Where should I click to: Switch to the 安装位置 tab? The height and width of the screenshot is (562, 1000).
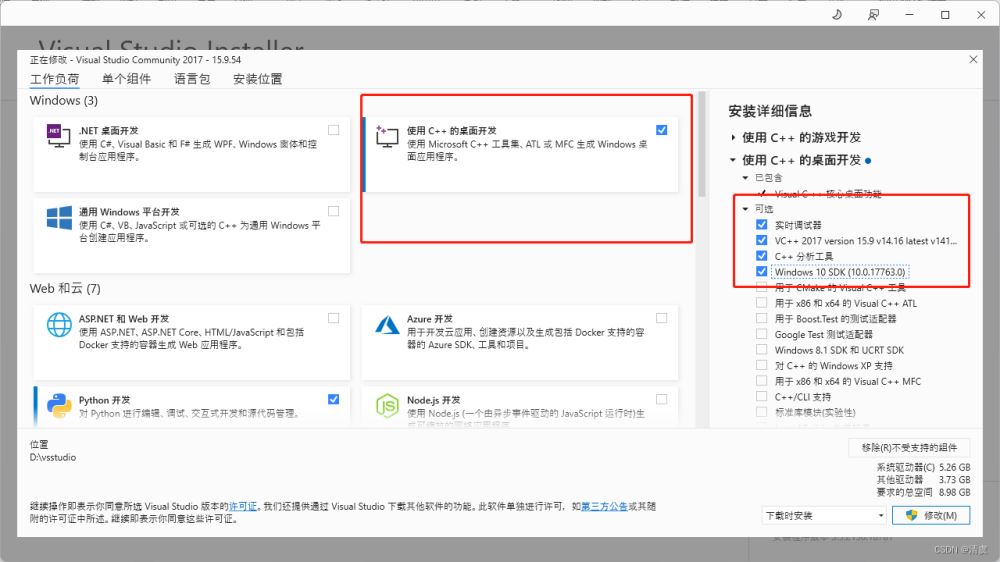click(x=258, y=79)
